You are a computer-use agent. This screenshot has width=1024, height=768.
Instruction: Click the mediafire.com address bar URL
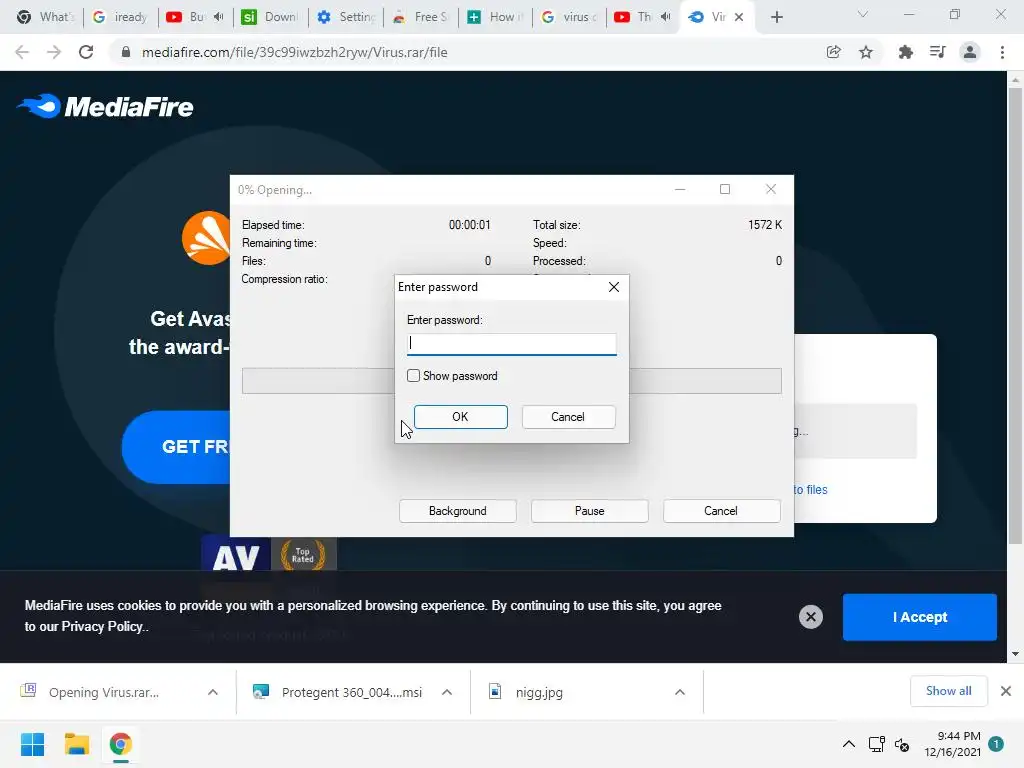295,52
